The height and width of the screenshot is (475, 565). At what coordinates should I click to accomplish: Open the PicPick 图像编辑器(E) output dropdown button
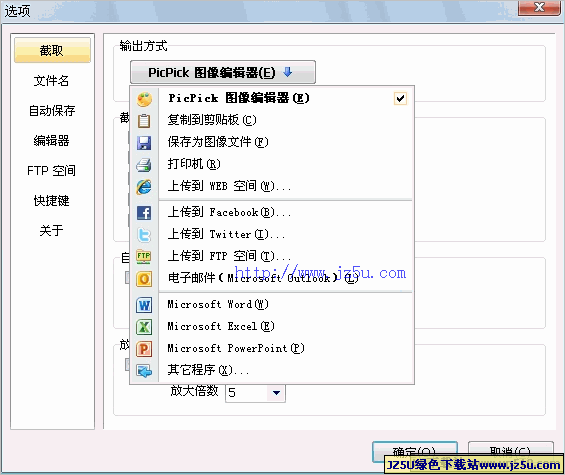click(223, 72)
